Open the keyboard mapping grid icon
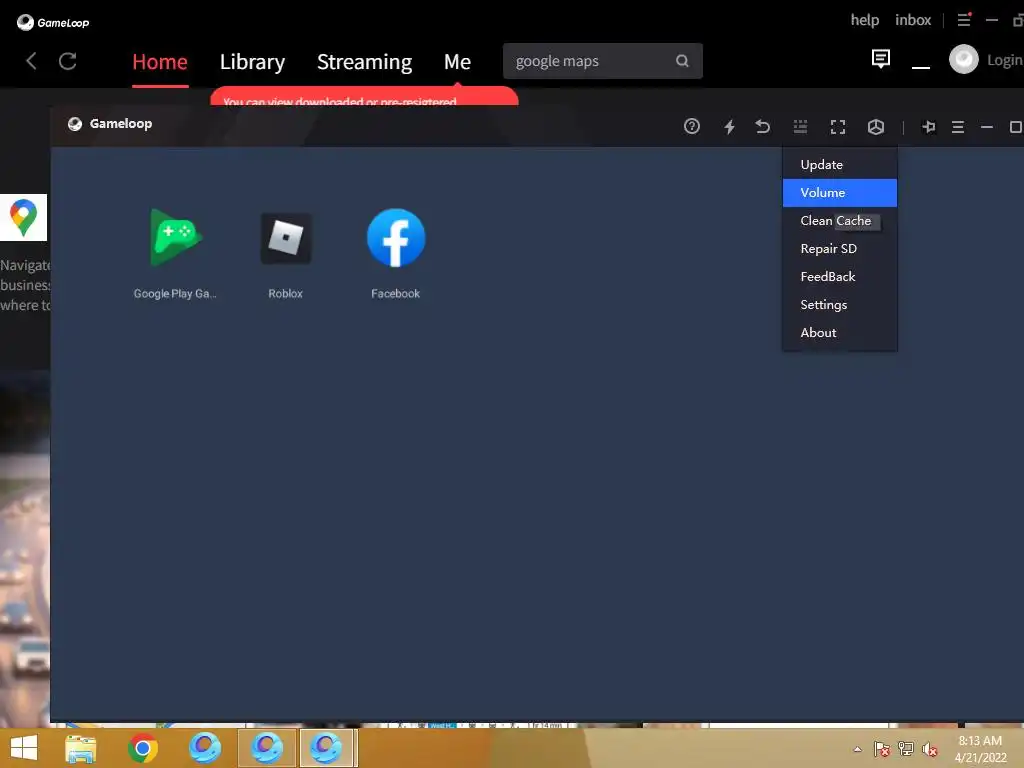 coord(800,126)
